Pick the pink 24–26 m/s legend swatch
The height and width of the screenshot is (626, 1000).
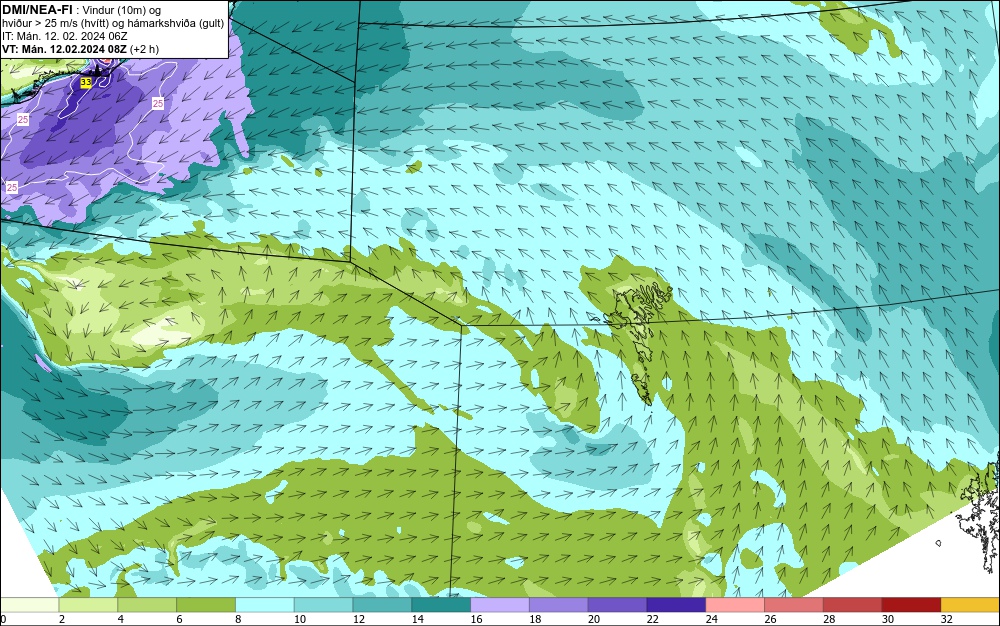point(735,605)
